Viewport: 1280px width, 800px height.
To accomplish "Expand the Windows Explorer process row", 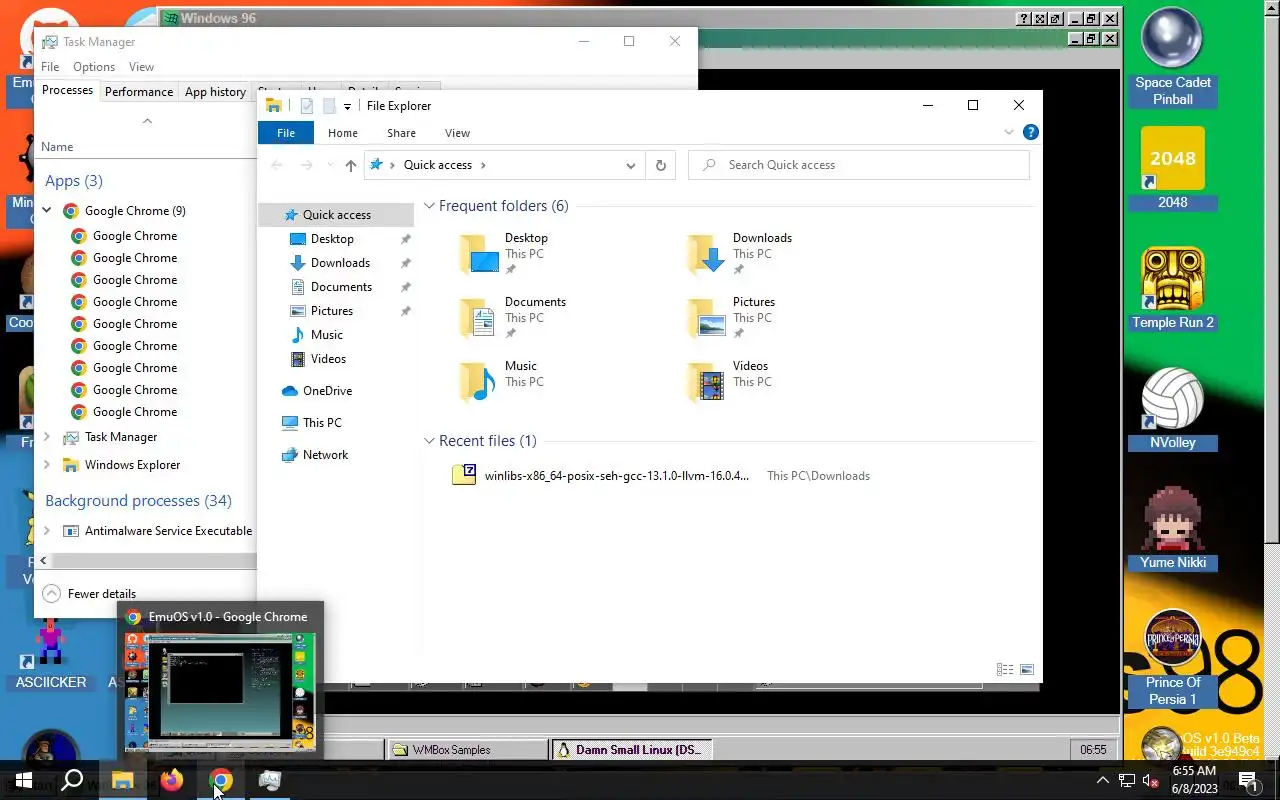I will tap(47, 465).
